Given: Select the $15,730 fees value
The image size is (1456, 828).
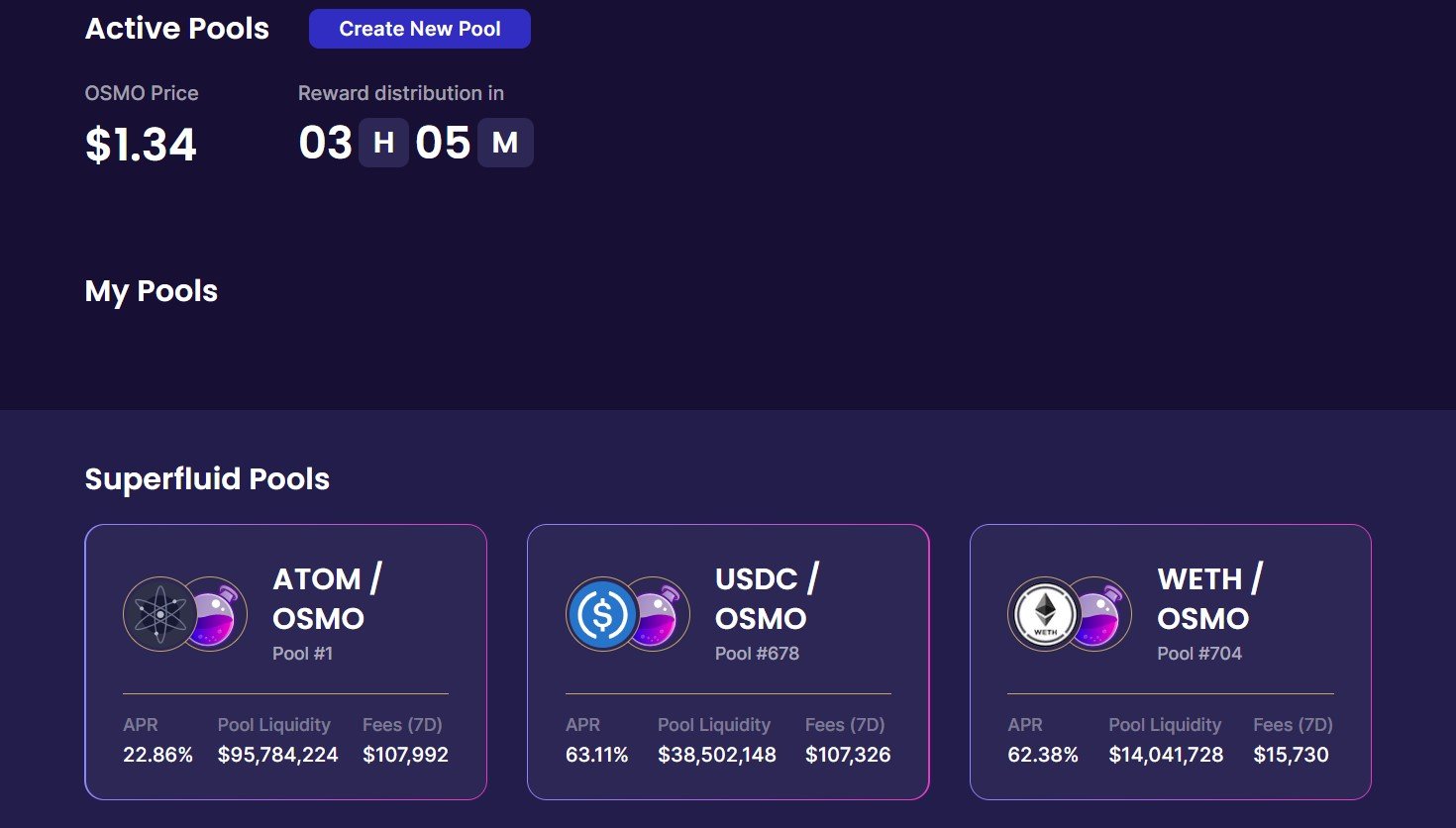Looking at the screenshot, I should [x=1291, y=755].
